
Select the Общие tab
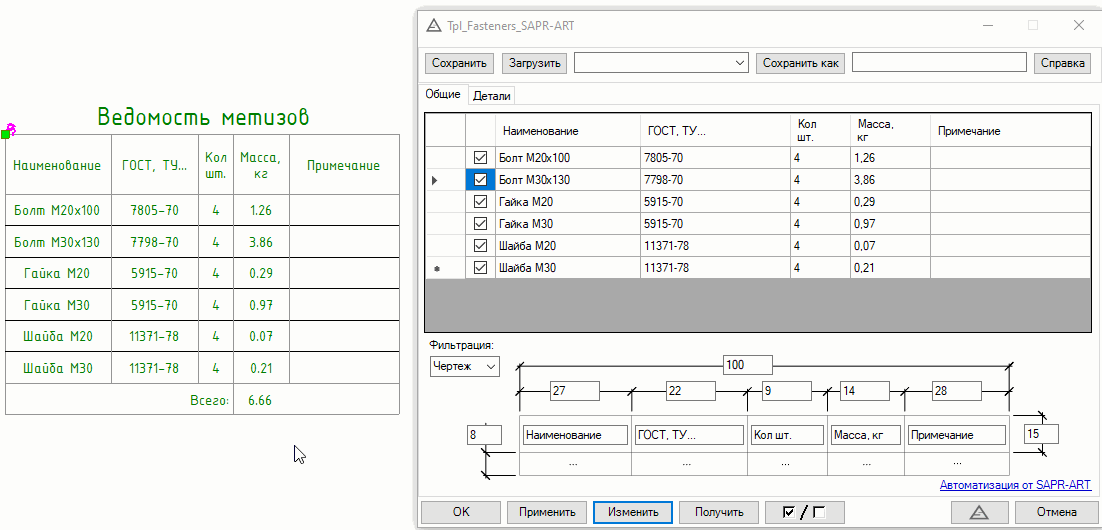pos(443,94)
